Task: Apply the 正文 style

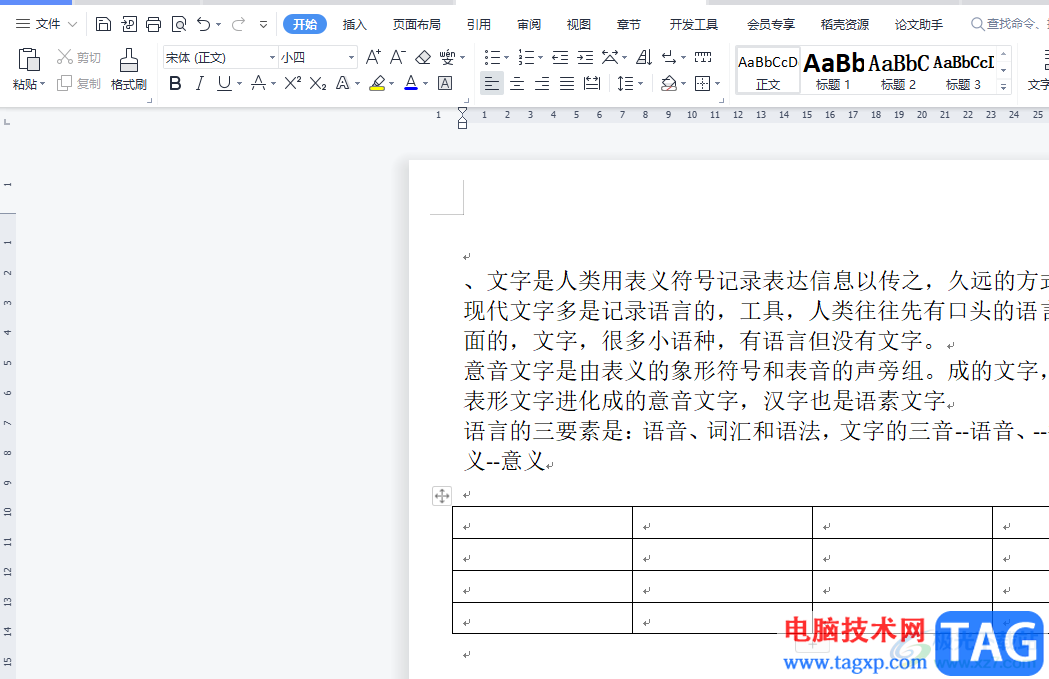Action: click(768, 70)
